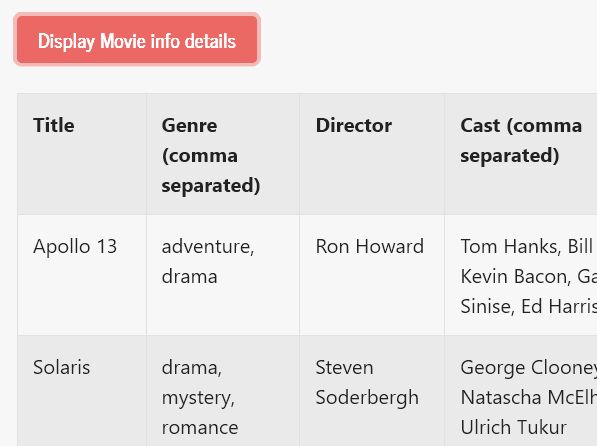Click the Sinise, Ed Harris cast line
The width and height of the screenshot is (597, 446).
[x=529, y=307]
